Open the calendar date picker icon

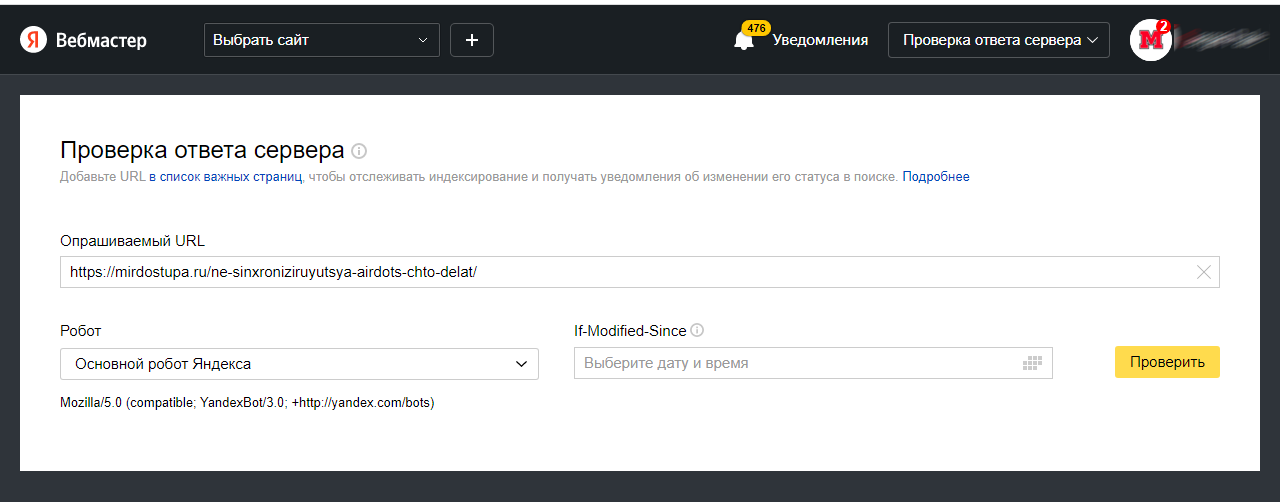[x=1032, y=363]
